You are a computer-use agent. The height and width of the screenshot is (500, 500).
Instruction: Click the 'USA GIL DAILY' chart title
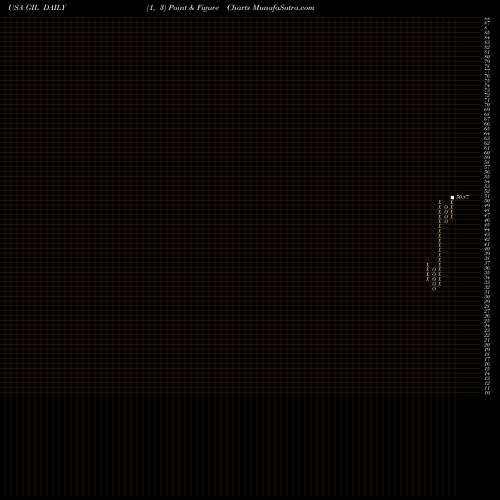(x=37, y=8)
